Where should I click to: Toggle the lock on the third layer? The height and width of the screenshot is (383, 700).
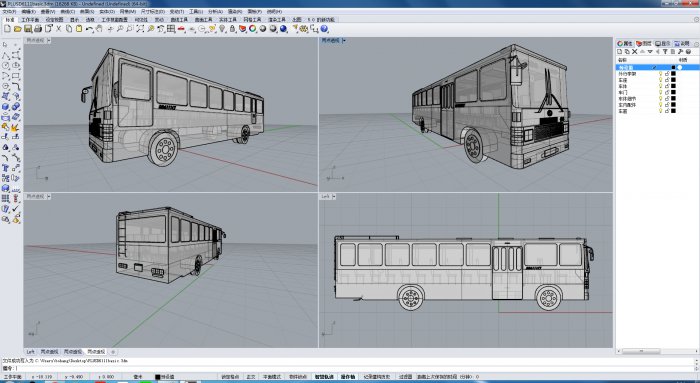point(667,80)
